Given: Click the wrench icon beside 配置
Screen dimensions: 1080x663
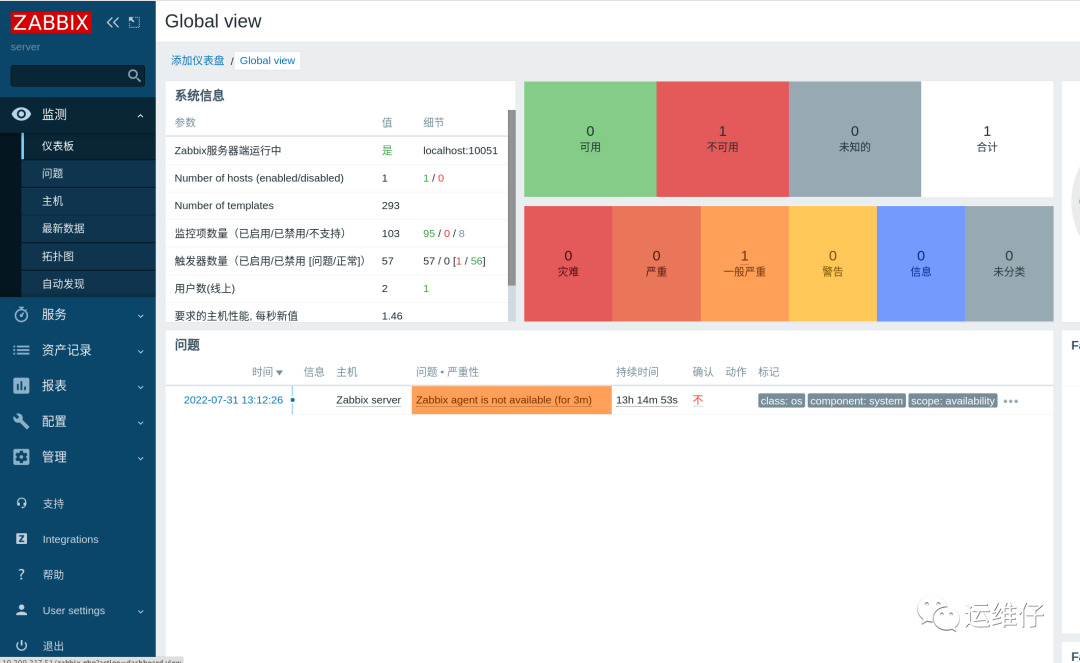Looking at the screenshot, I should click(x=21, y=421).
